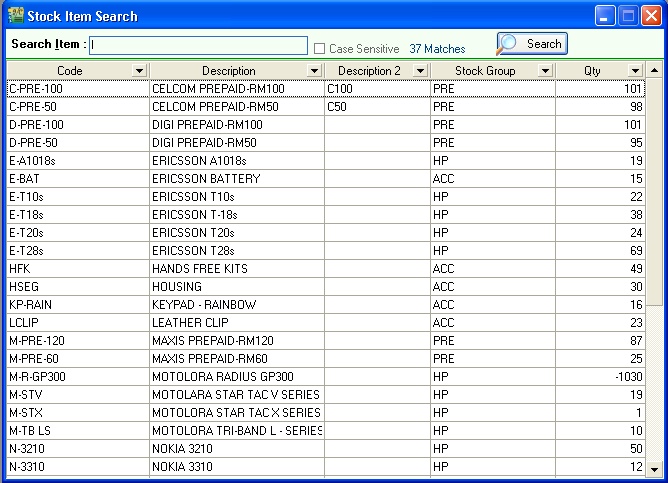
Task: Select the E-BAT code cell
Action: (78, 178)
